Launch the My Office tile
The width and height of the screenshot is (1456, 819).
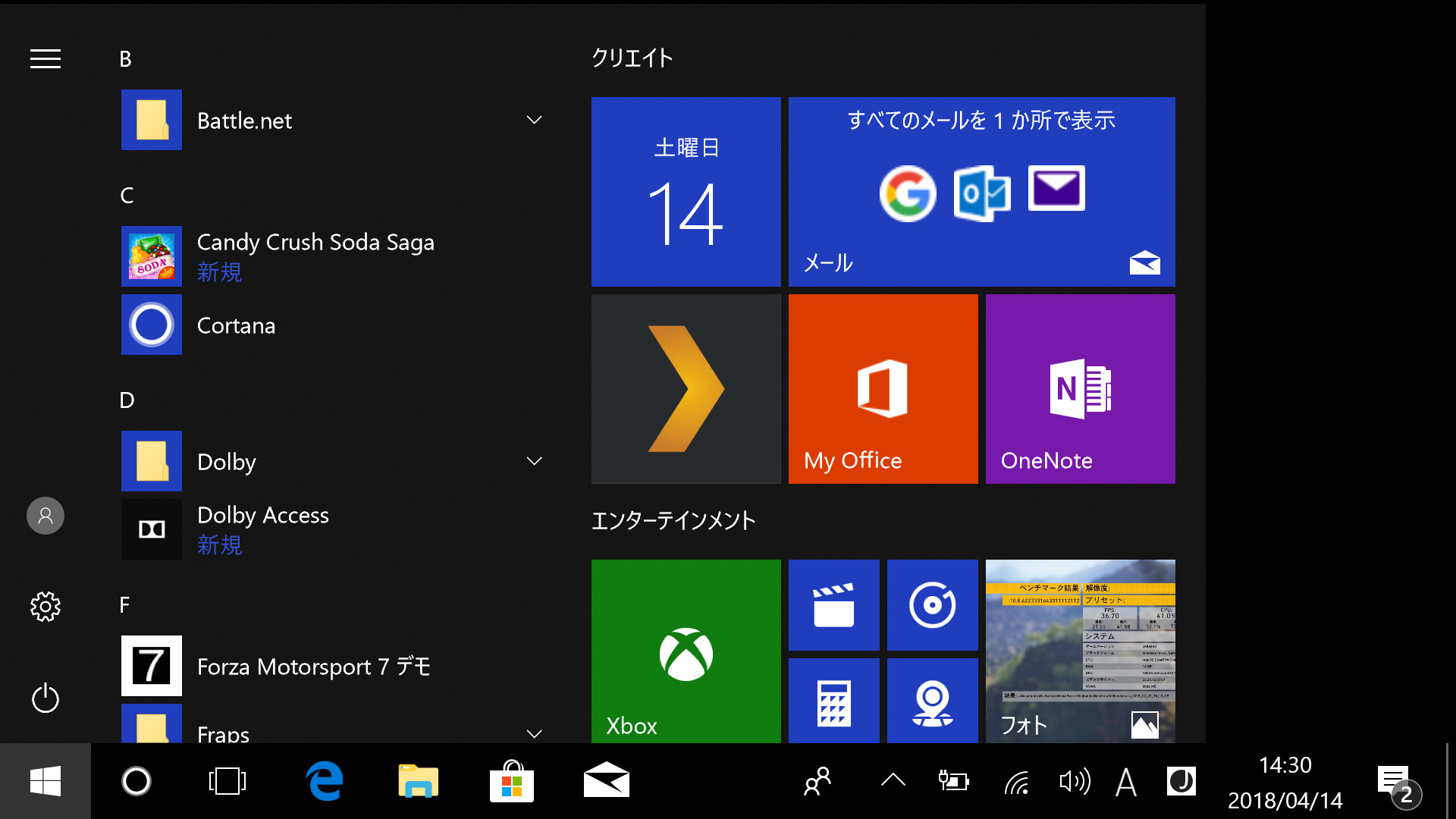(x=883, y=388)
